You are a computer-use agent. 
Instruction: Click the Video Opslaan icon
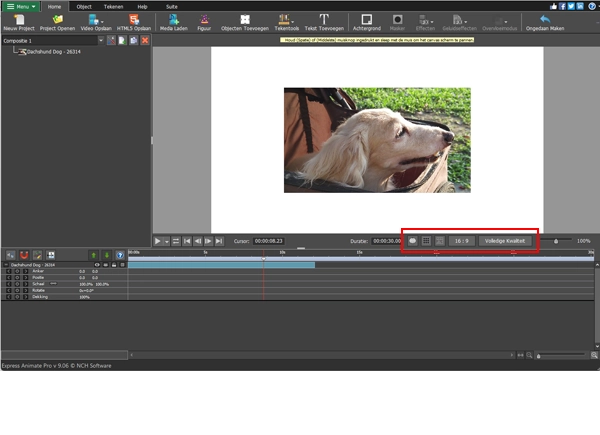click(93, 20)
